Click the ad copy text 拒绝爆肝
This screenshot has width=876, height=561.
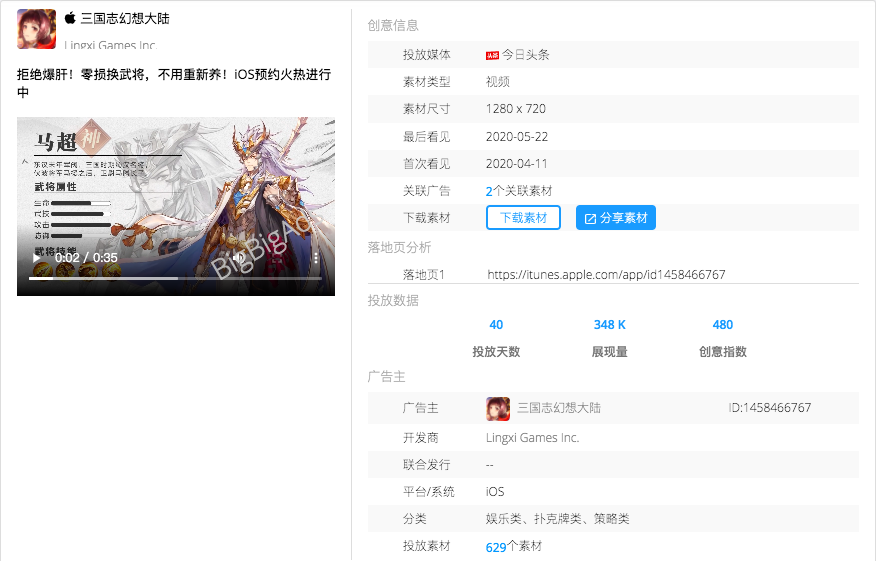(x=174, y=83)
